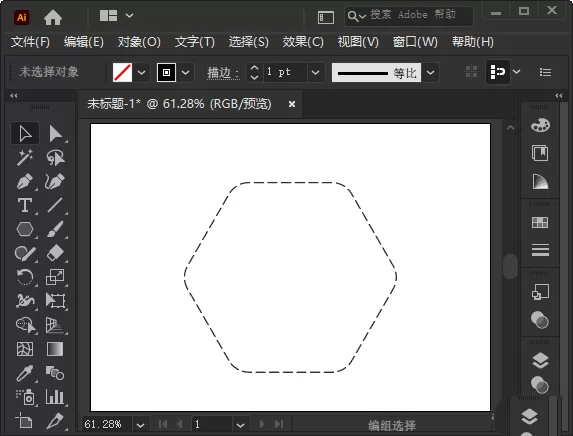Viewport: 573px width, 436px height.
Task: Open the fill color dropdown arrow
Action: (x=141, y=72)
